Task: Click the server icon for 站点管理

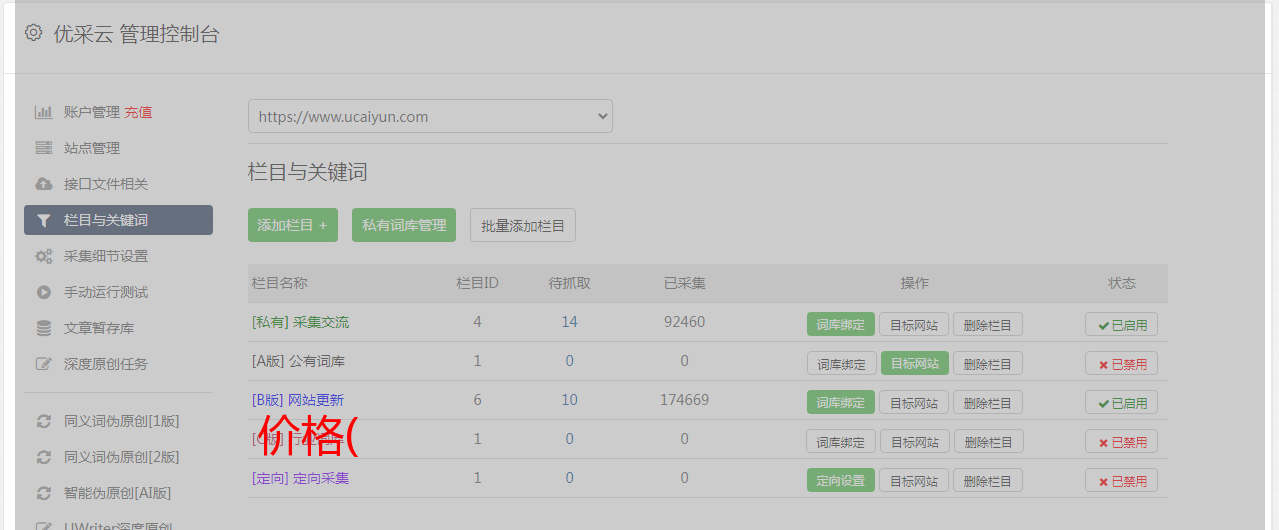Action: 44,148
